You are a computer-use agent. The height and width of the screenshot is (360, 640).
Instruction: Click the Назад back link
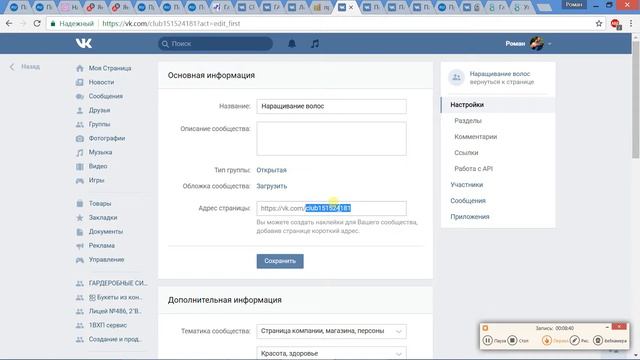(25, 67)
